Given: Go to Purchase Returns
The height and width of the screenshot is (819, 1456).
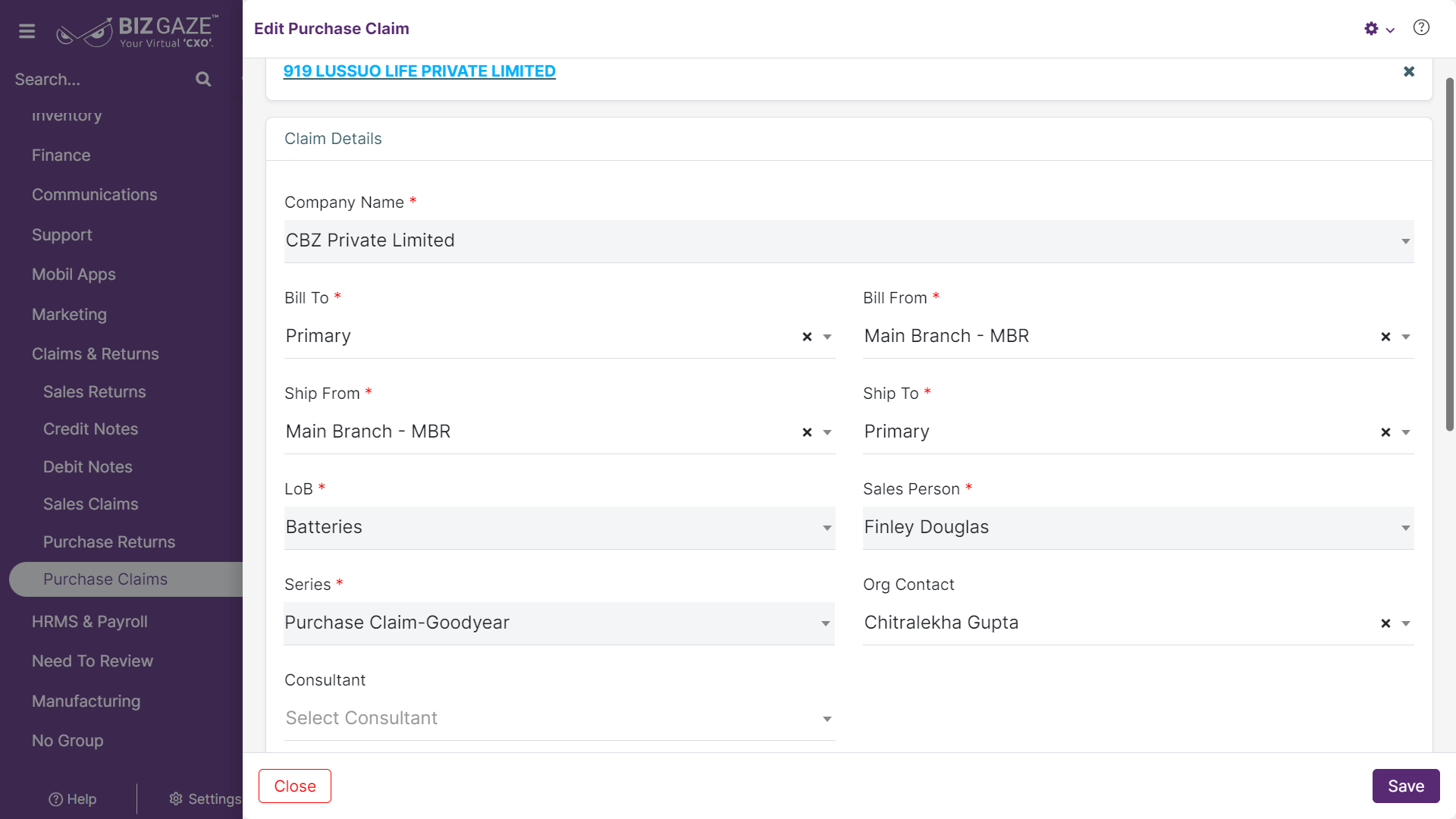Looking at the screenshot, I should pyautogui.click(x=108, y=542).
